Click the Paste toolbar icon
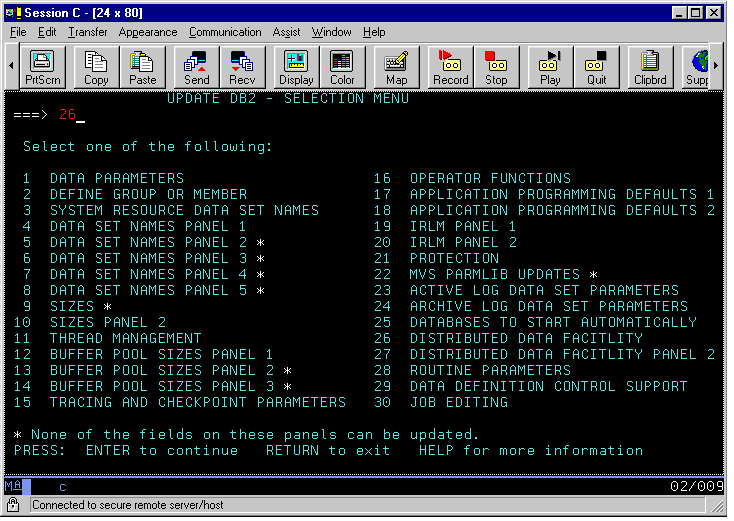Screen dimensions: 734x521 click(143, 67)
